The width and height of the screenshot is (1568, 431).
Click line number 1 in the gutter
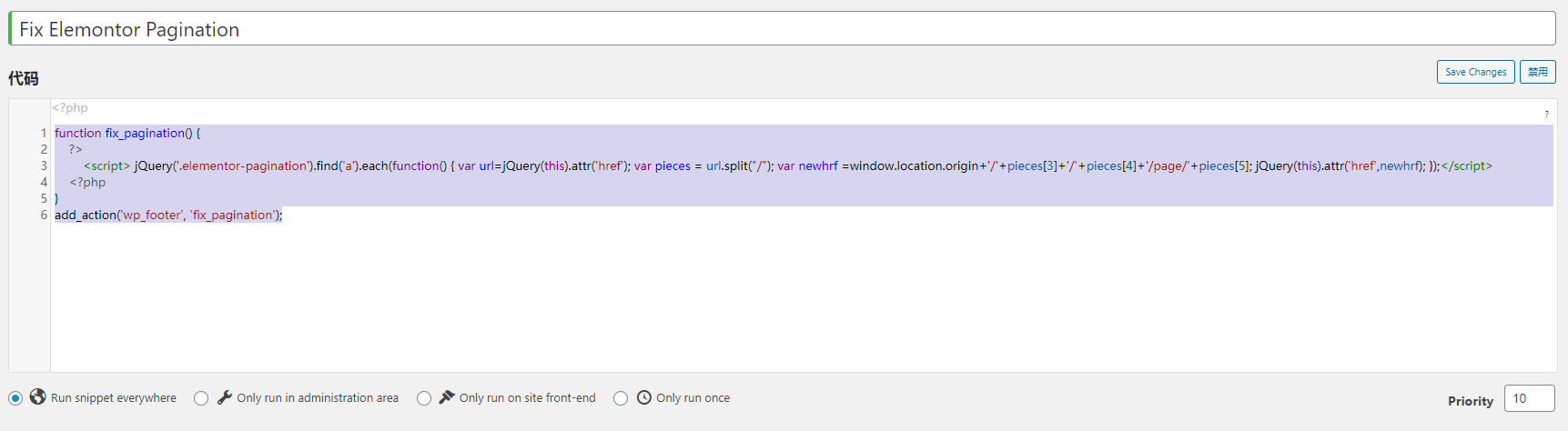(44, 133)
